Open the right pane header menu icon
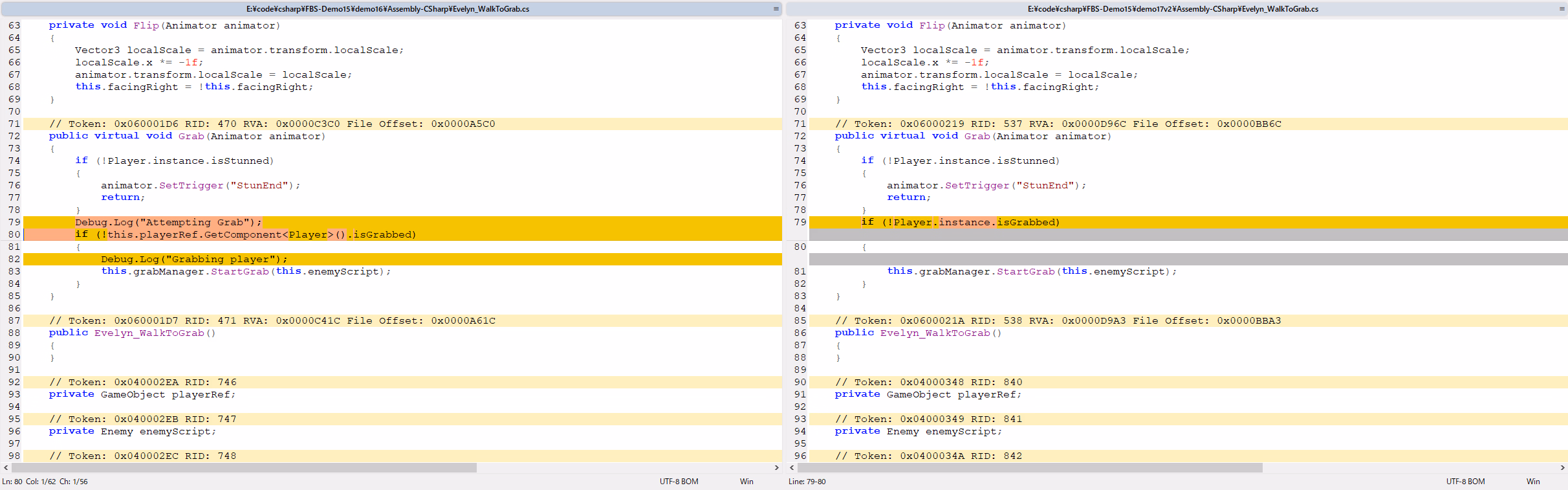This screenshot has height=490, width=1568. 1562,9
